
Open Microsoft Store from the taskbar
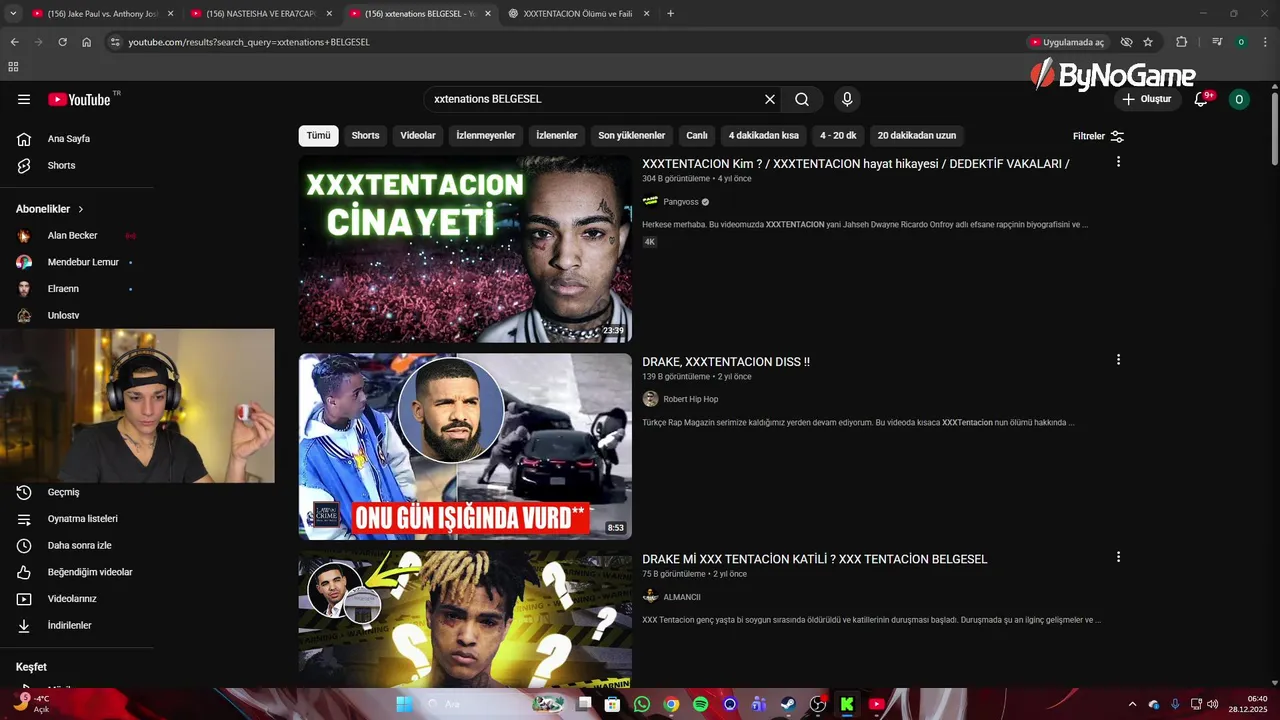[612, 704]
